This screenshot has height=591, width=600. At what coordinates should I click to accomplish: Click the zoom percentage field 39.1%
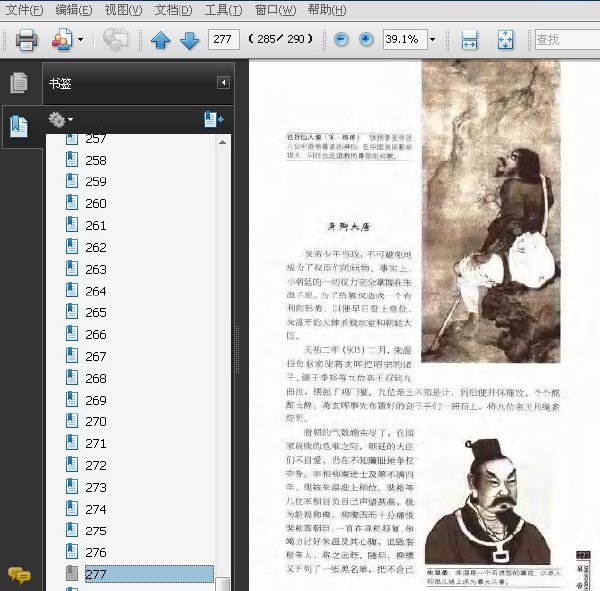[405, 39]
